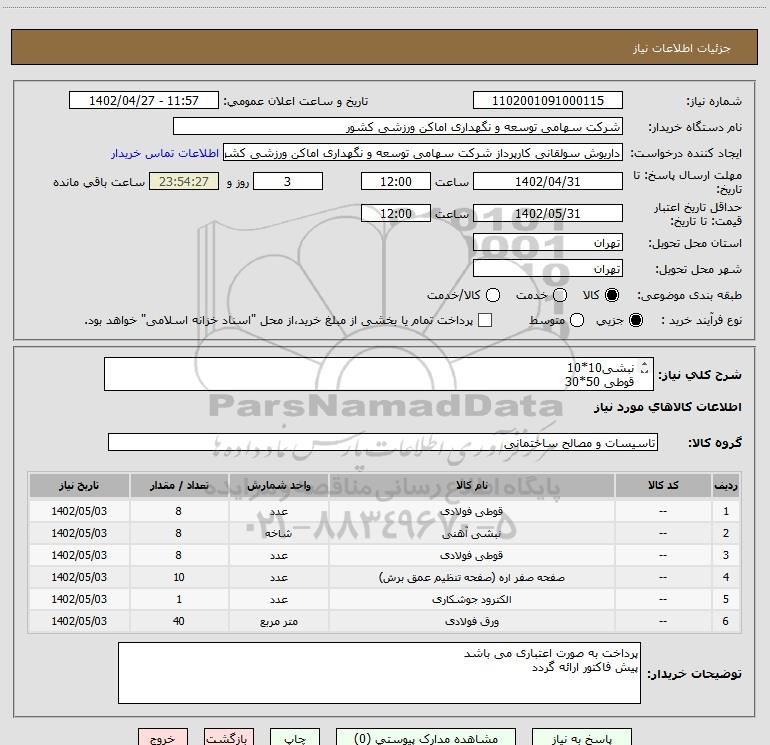
Task: Select row 3 قوطی فولادی item name
Action: 471,555
